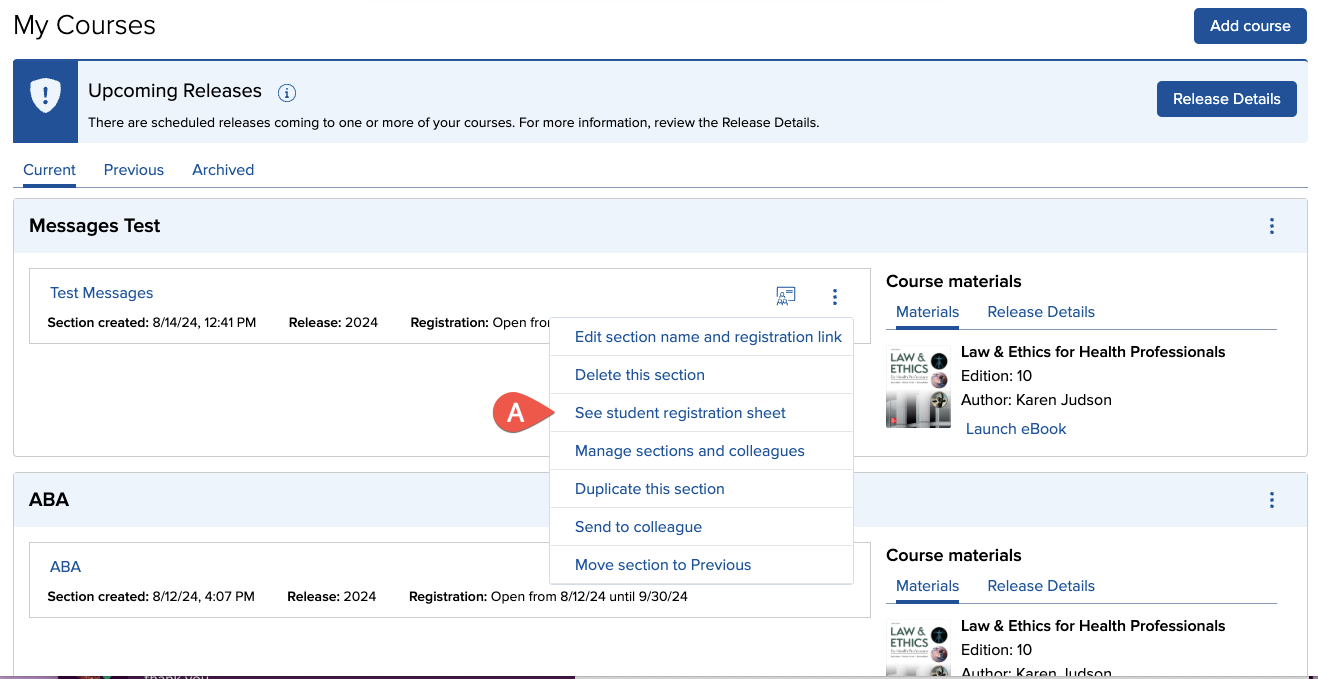Switch to the Archived courses tab
Image resolution: width=1318 pixels, height=679 pixels.
click(223, 170)
